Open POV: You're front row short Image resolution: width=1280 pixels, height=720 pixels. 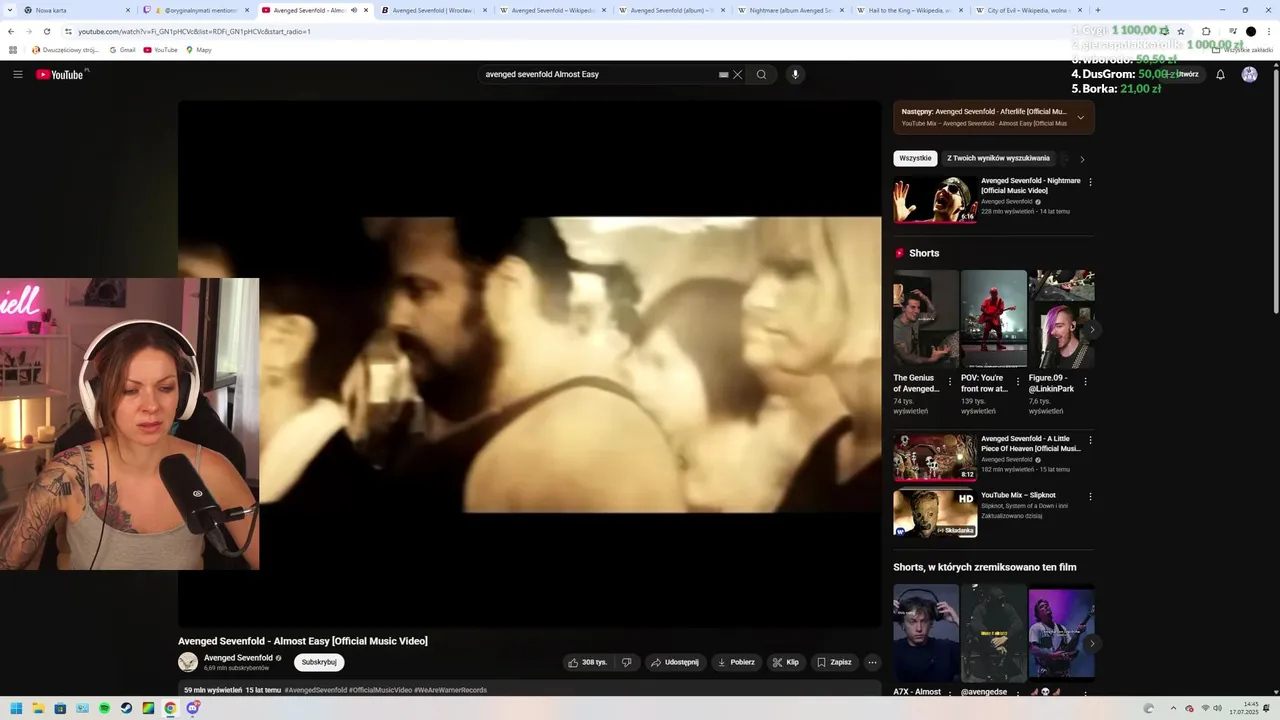(x=993, y=320)
